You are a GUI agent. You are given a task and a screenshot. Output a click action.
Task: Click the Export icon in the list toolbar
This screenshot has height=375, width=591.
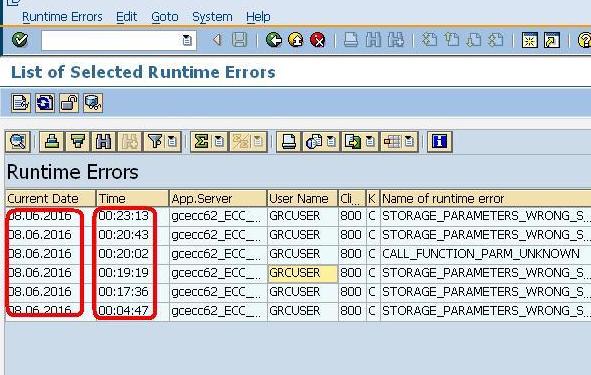tap(353, 142)
